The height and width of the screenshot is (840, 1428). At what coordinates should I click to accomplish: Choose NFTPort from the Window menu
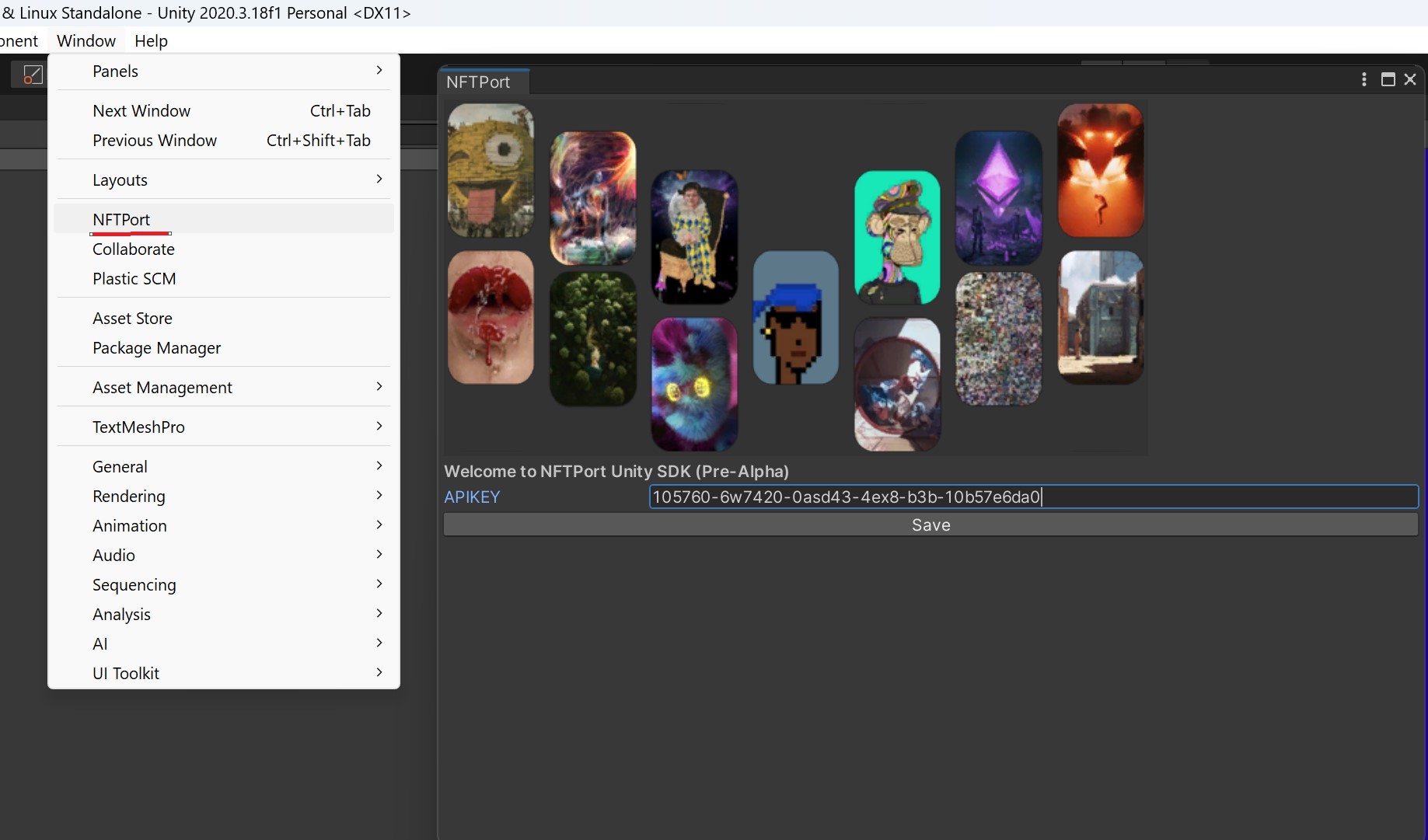pos(224,219)
